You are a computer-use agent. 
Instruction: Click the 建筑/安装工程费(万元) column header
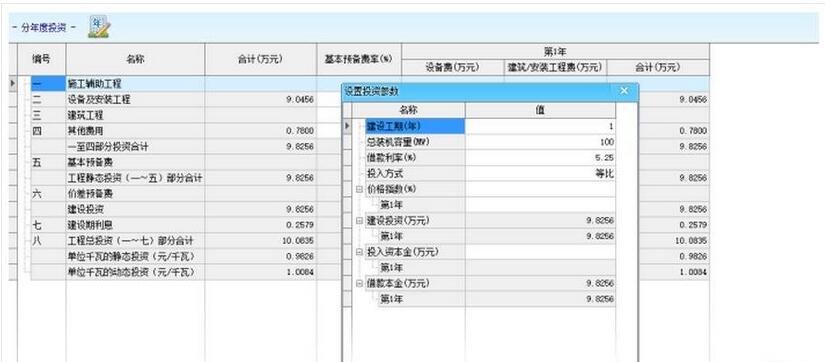[x=555, y=67]
